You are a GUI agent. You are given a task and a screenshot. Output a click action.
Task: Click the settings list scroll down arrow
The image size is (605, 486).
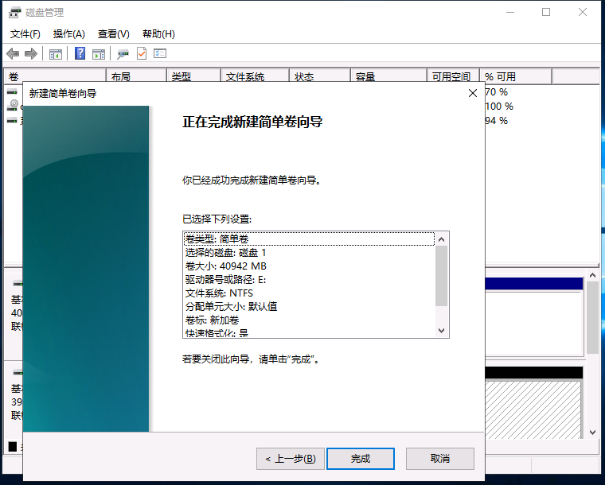pos(442,331)
